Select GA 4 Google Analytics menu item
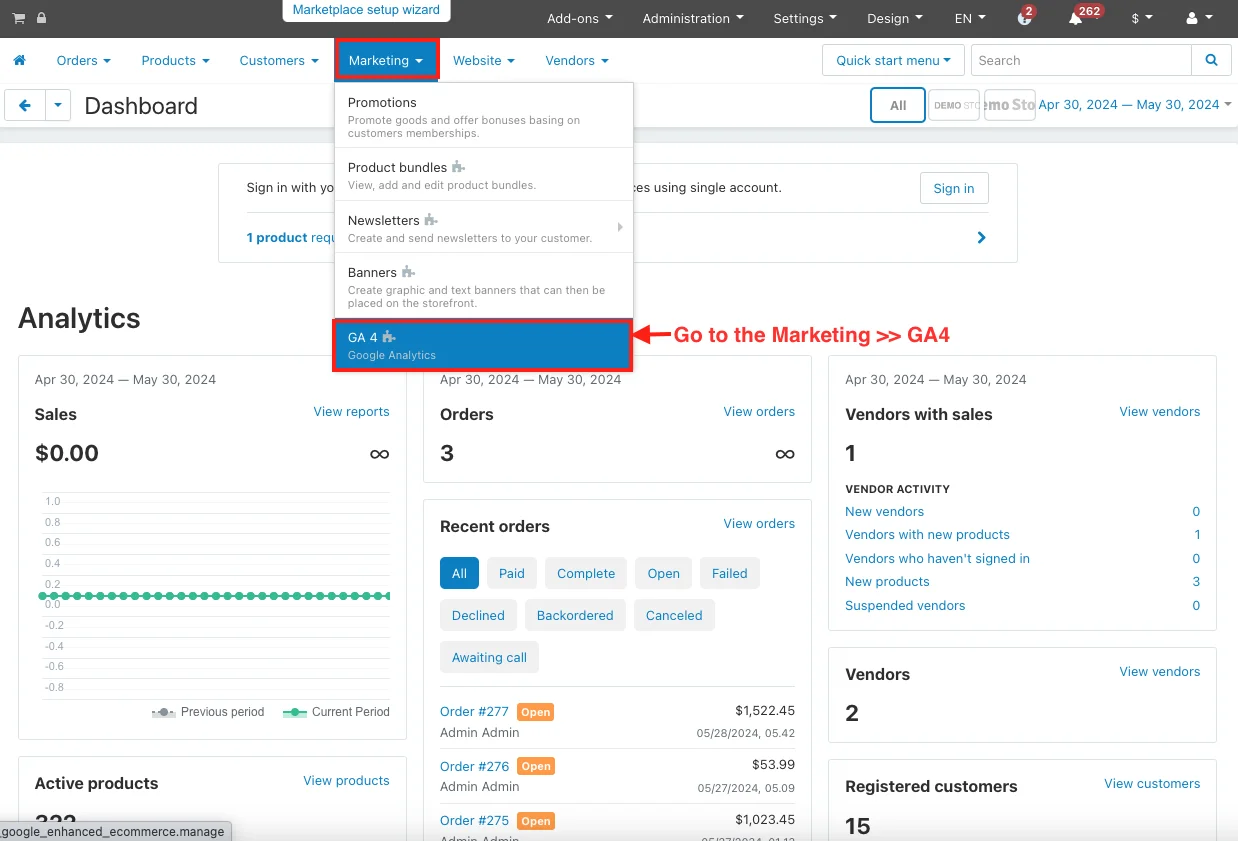This screenshot has width=1238, height=841. click(x=482, y=345)
